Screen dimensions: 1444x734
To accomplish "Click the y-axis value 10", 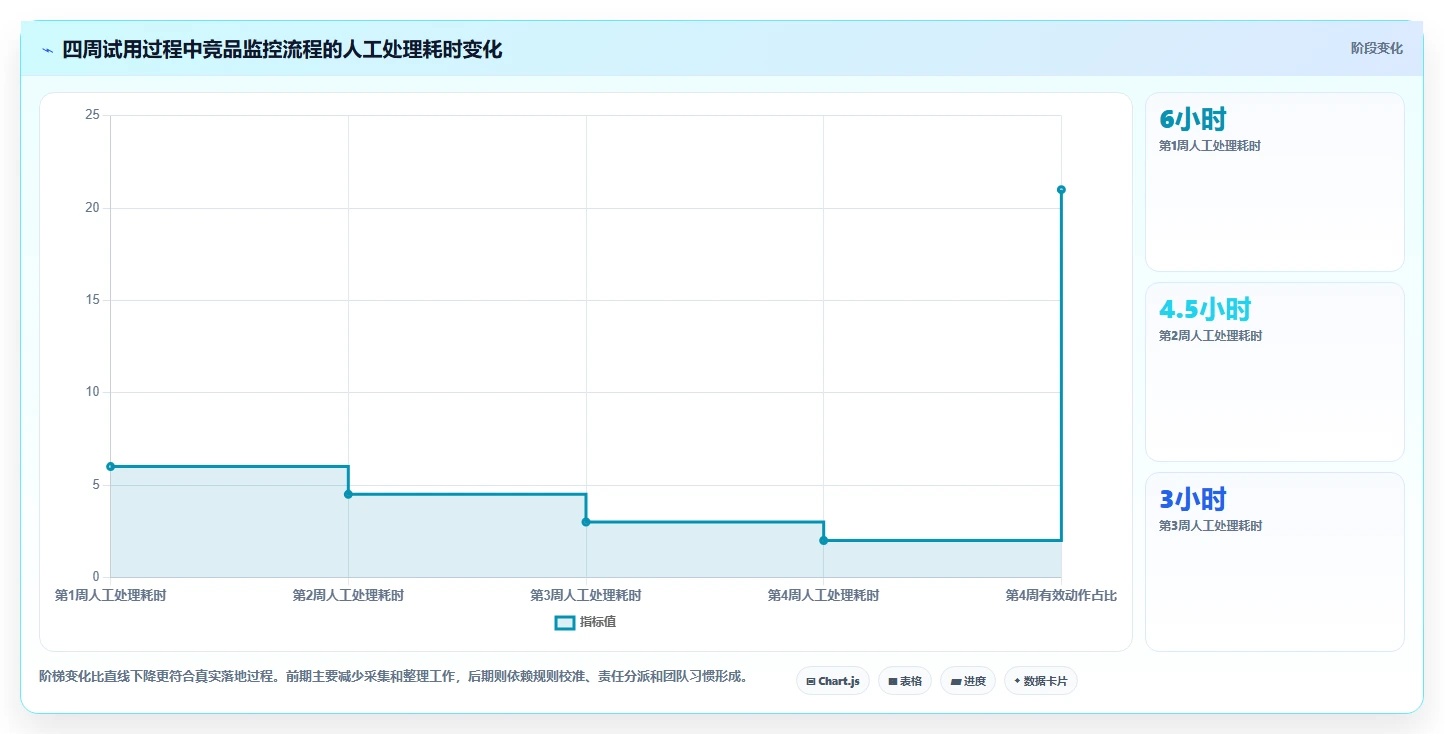I will tap(93, 392).
